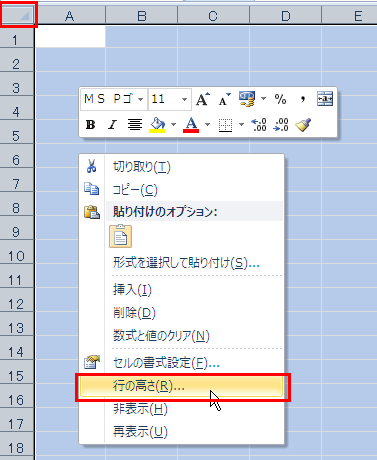Click cell A1
The image size is (377, 460).
pos(70,37)
